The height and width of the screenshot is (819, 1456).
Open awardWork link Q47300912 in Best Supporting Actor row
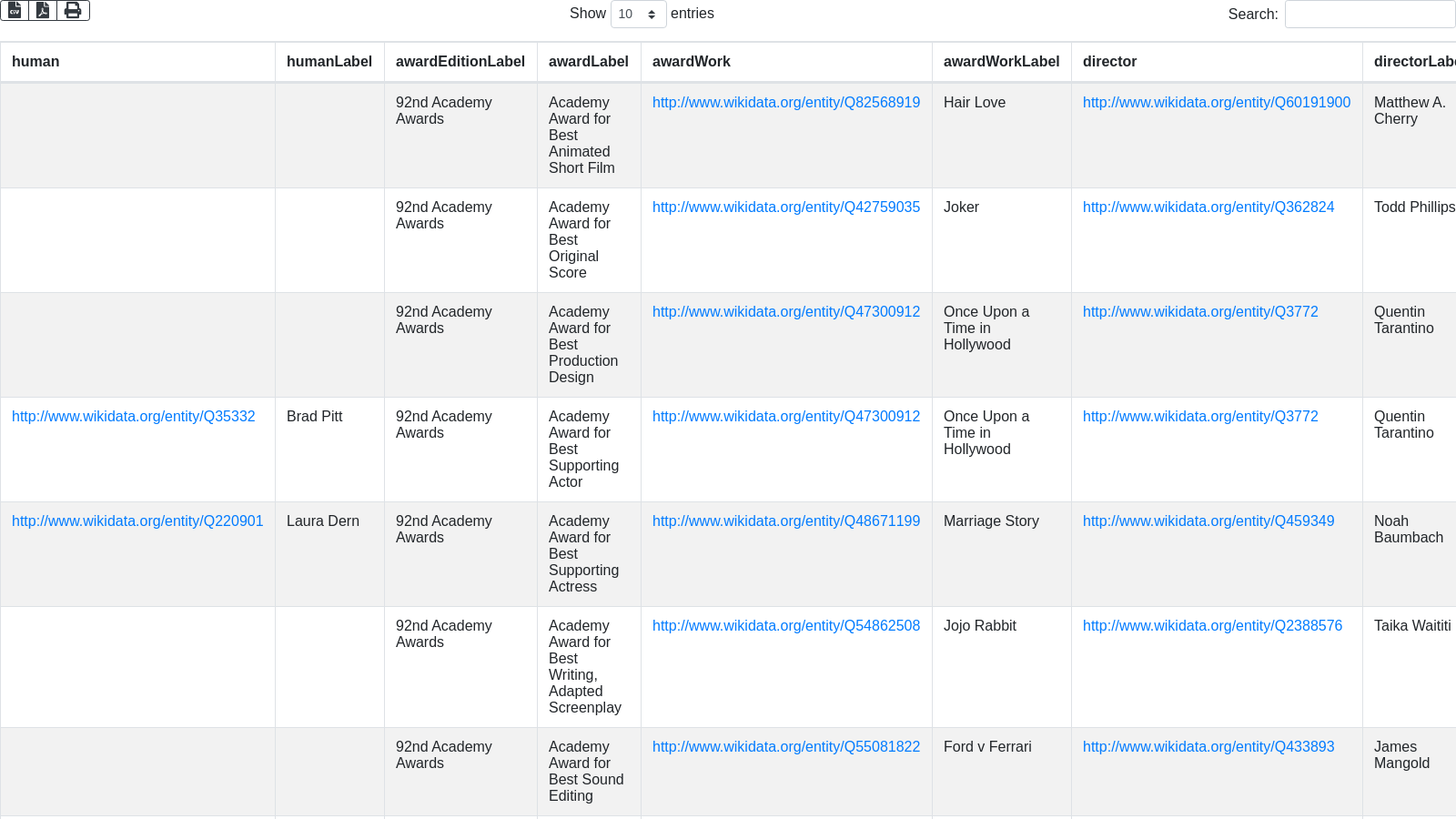786,417
